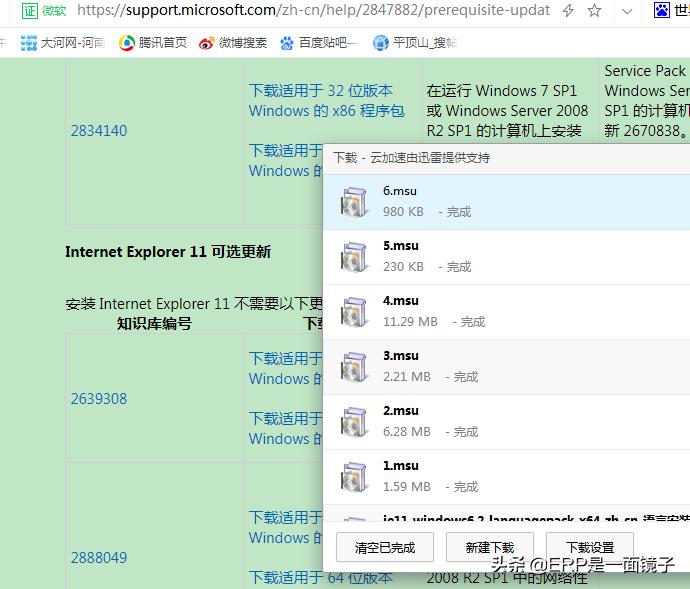Open knowledge base article 2639308
This screenshot has width=690, height=589.
[x=99, y=399]
